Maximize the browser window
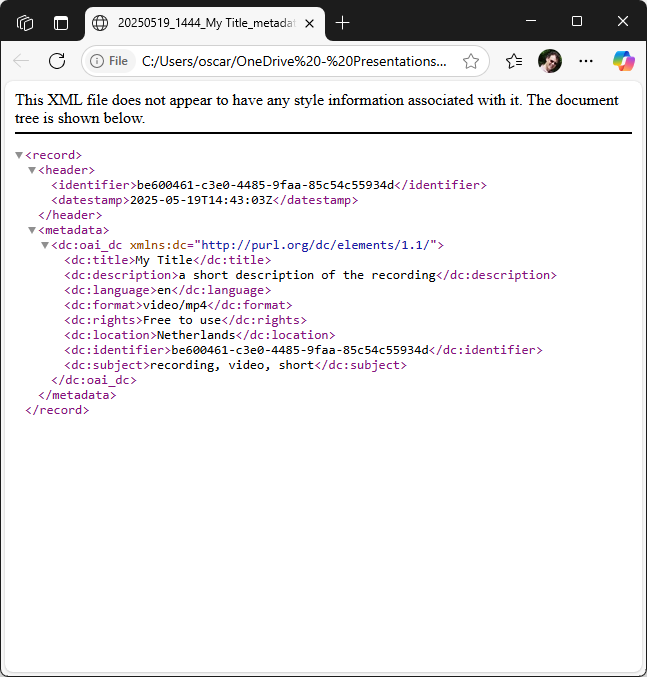Screen dimensions: 647x677 tap(577, 21)
